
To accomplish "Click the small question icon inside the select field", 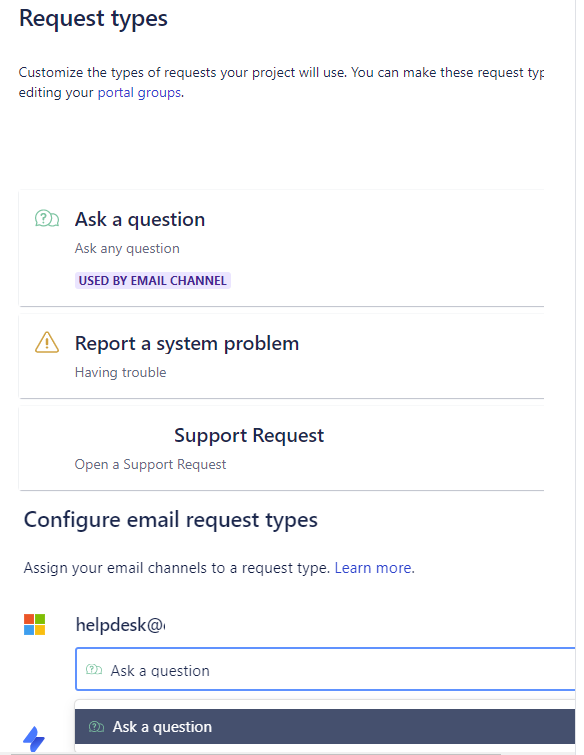I will coord(94,670).
